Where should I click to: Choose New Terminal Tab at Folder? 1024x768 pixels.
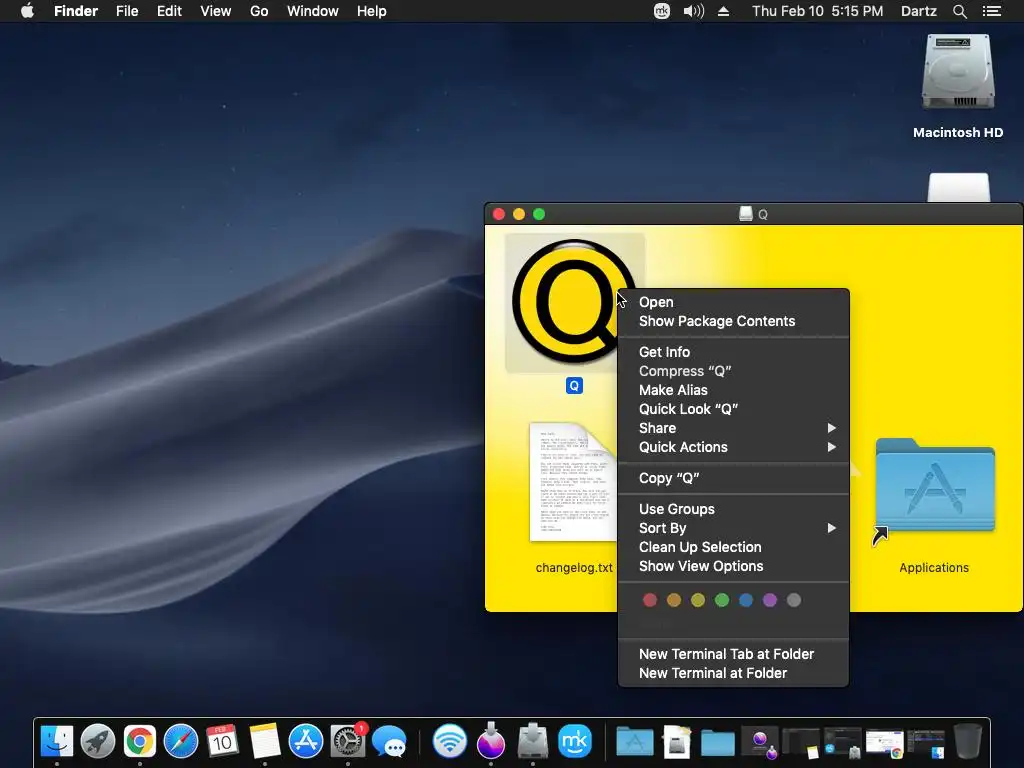pyautogui.click(x=733, y=654)
